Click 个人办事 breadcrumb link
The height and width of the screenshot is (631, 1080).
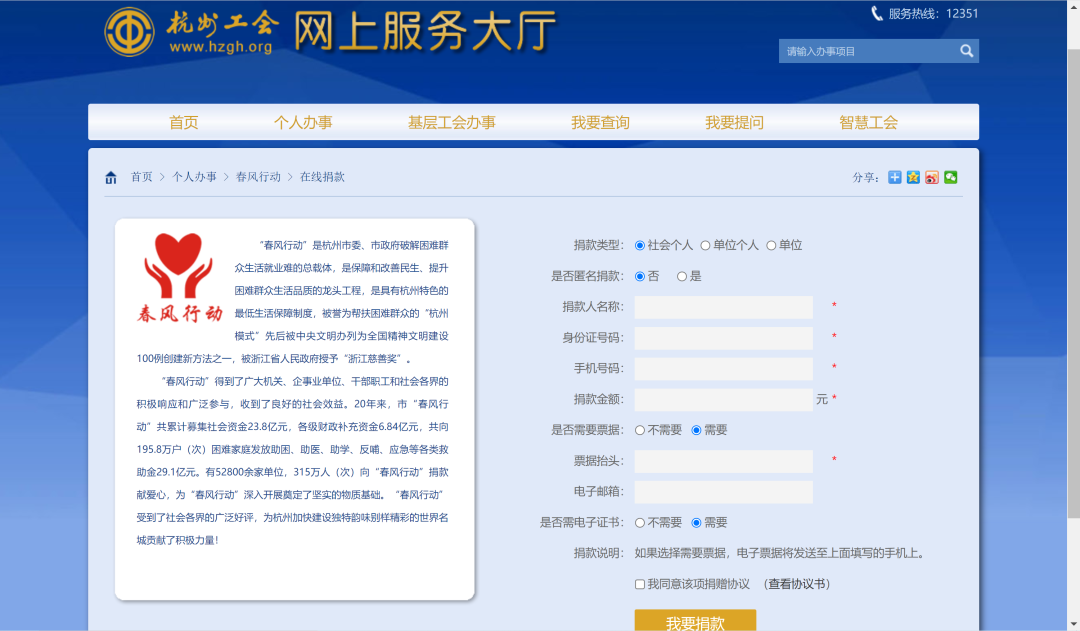194,177
